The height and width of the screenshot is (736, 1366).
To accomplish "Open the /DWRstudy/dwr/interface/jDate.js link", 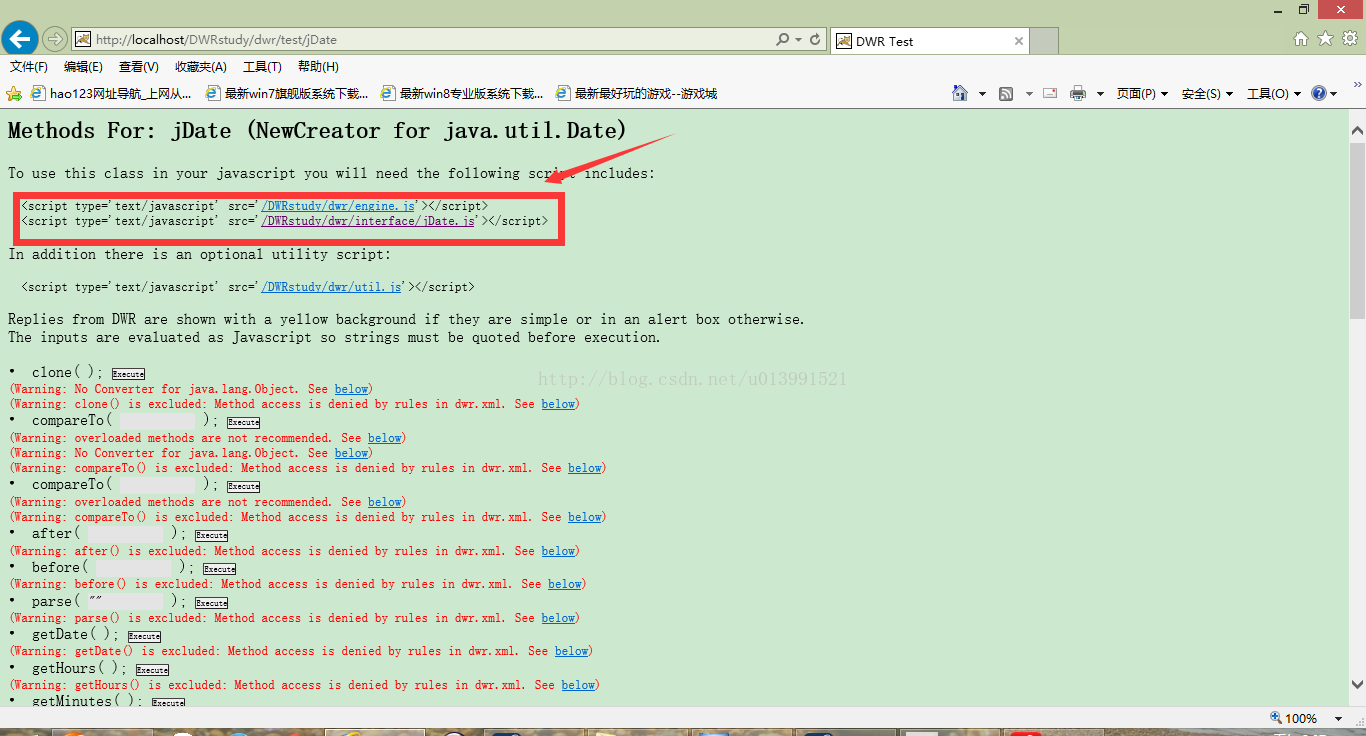I will [x=368, y=221].
